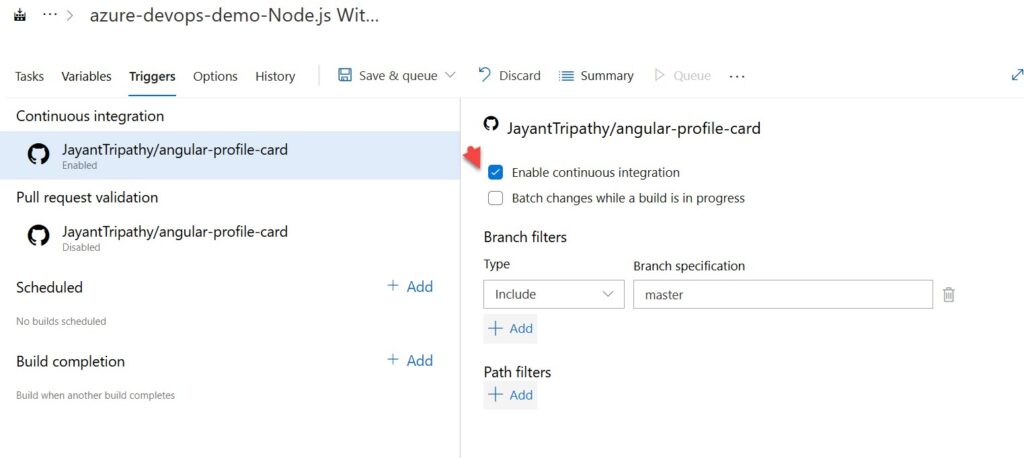
Task: Click the Queue button label
Action: click(692, 76)
